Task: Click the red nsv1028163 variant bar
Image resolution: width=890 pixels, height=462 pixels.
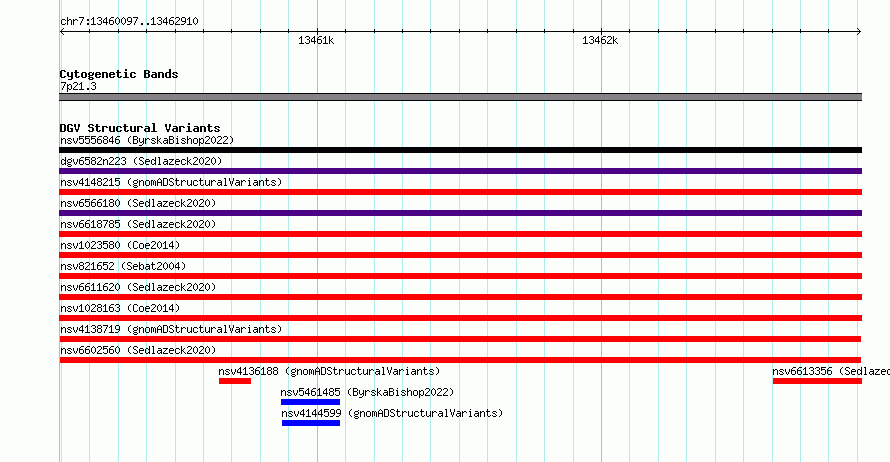Action: tap(460, 318)
